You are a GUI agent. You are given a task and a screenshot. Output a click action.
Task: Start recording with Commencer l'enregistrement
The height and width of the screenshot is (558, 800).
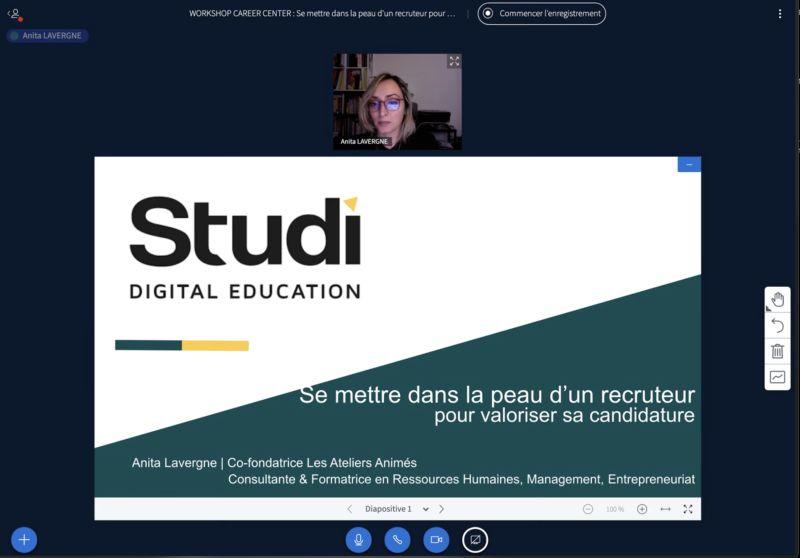[x=541, y=13]
